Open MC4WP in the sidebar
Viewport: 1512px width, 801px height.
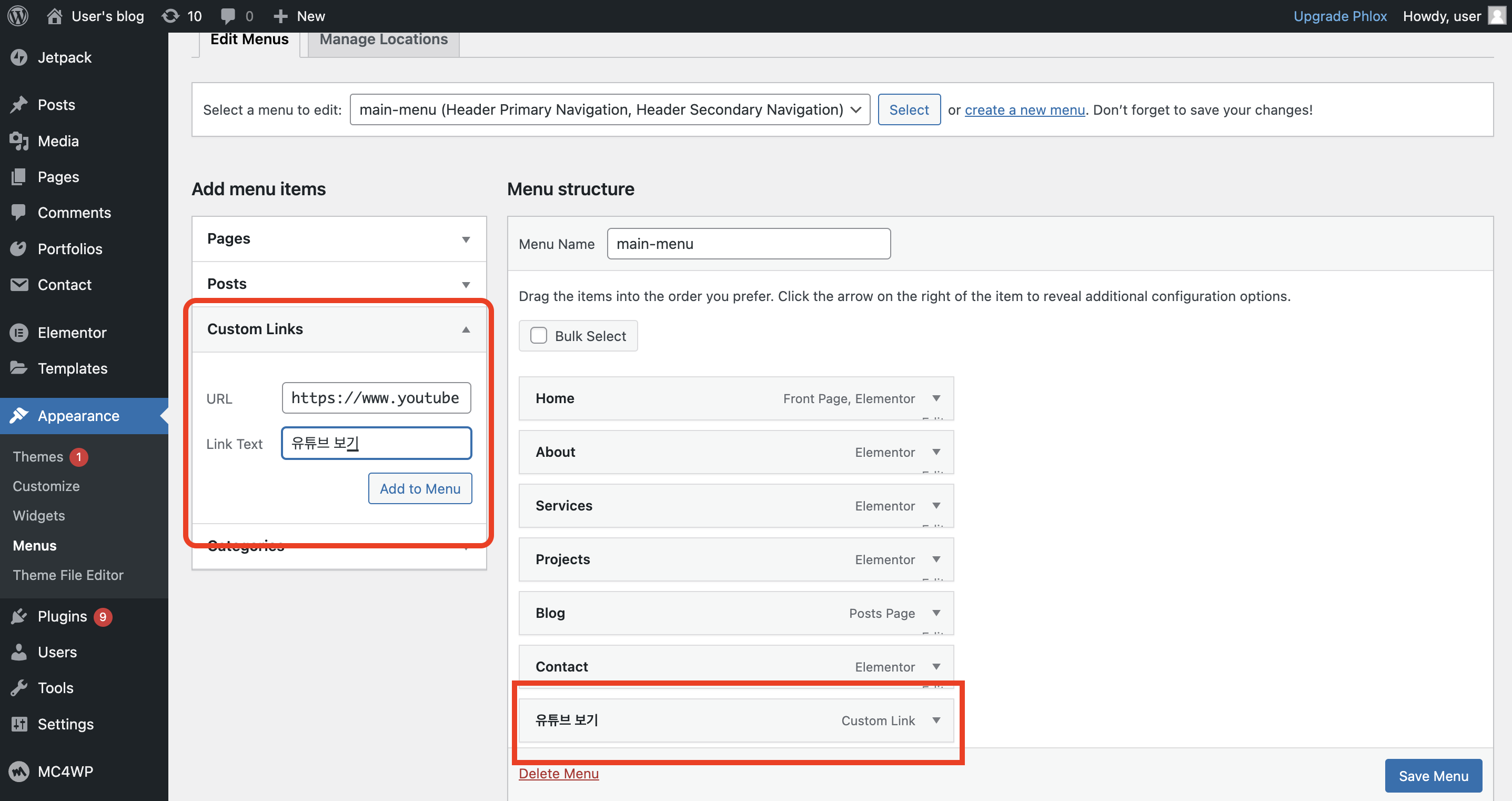[65, 772]
